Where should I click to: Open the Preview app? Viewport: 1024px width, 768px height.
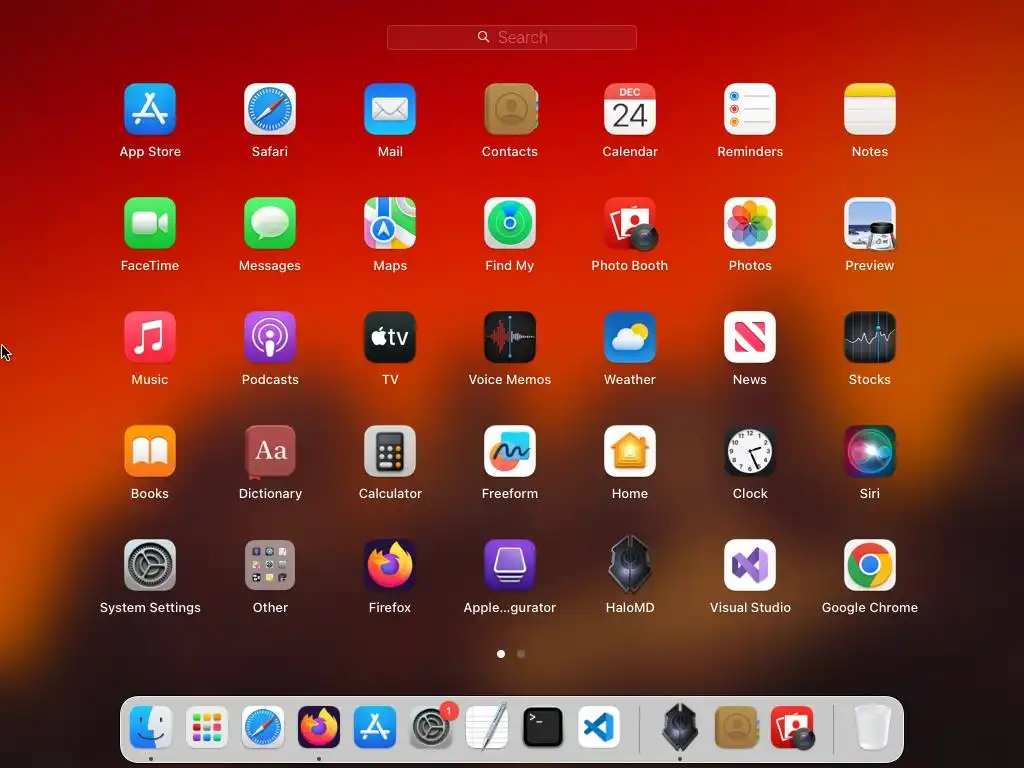point(870,223)
